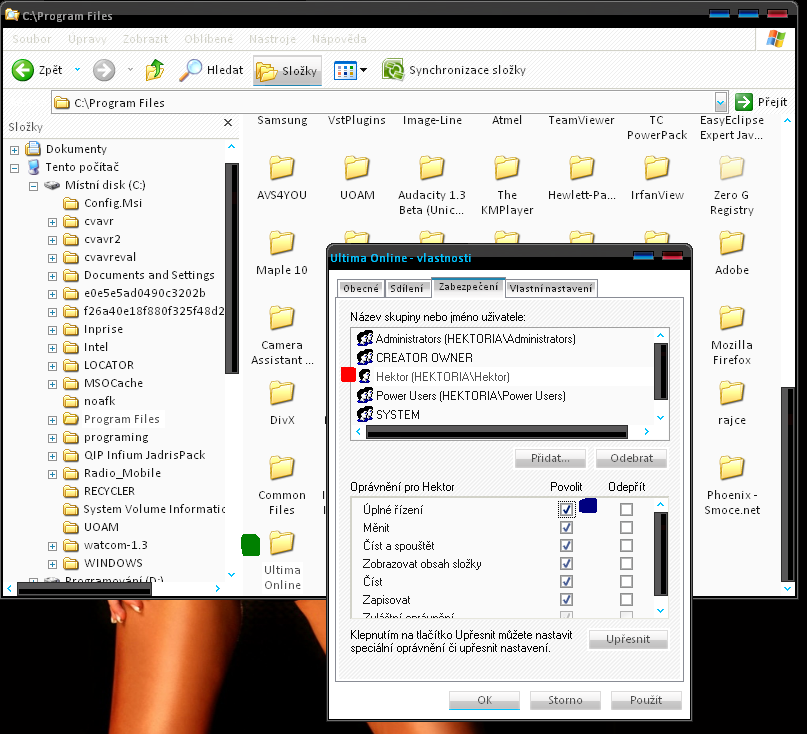The height and width of the screenshot is (734, 807).
Task: Expand the WINDOWS folder tree node
Action: [x=52, y=565]
